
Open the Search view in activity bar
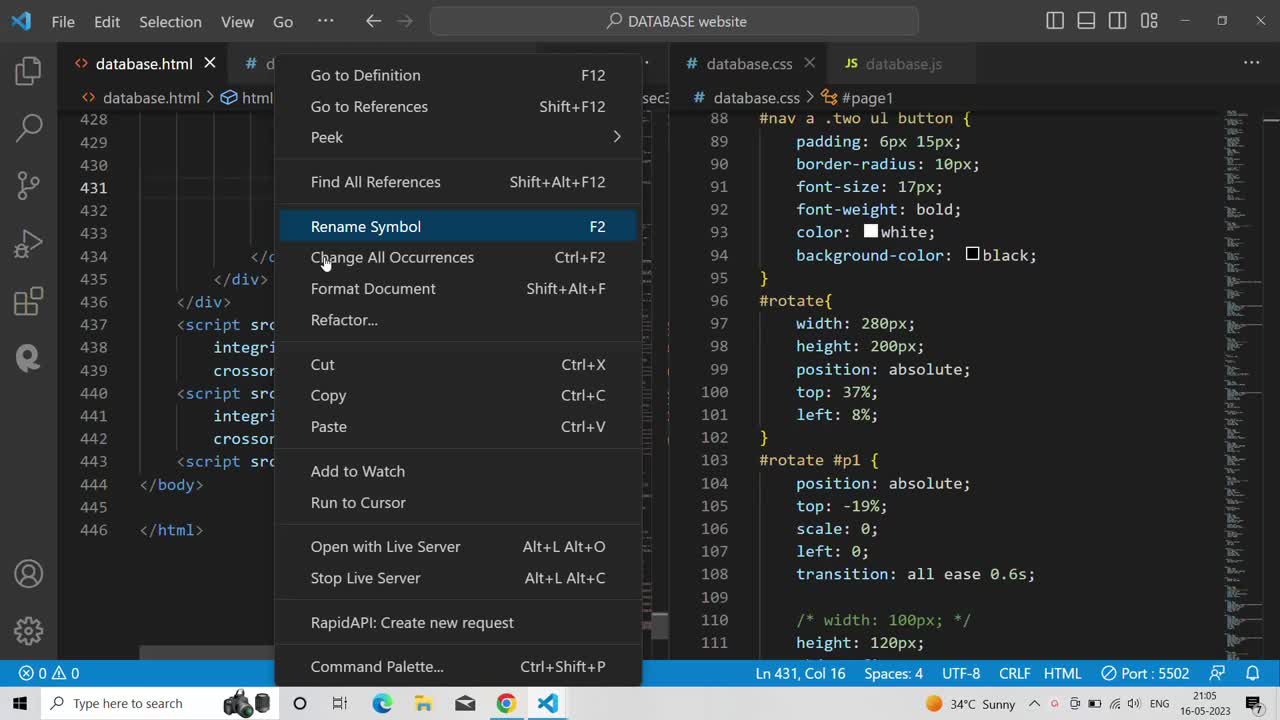click(29, 127)
